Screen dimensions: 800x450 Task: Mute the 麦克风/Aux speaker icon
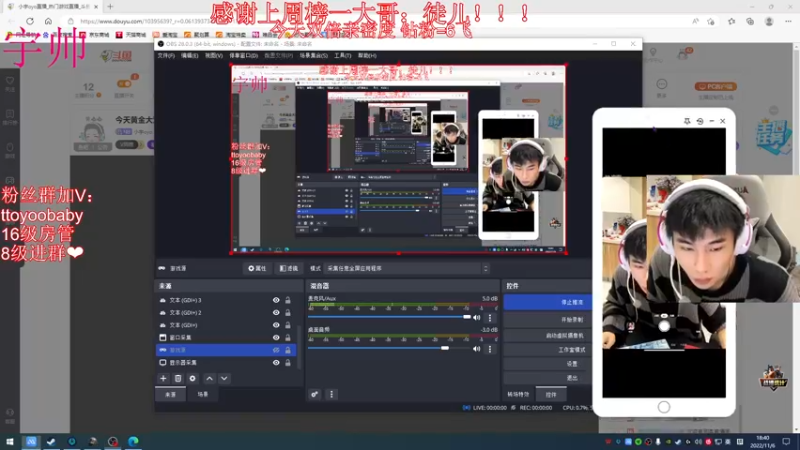(x=477, y=317)
